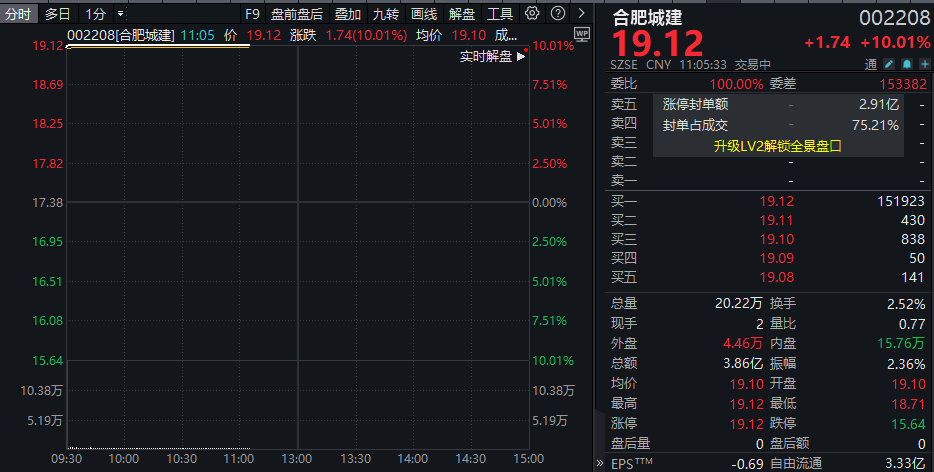
Task: Click the large current price 19.12
Action: click(x=658, y=44)
